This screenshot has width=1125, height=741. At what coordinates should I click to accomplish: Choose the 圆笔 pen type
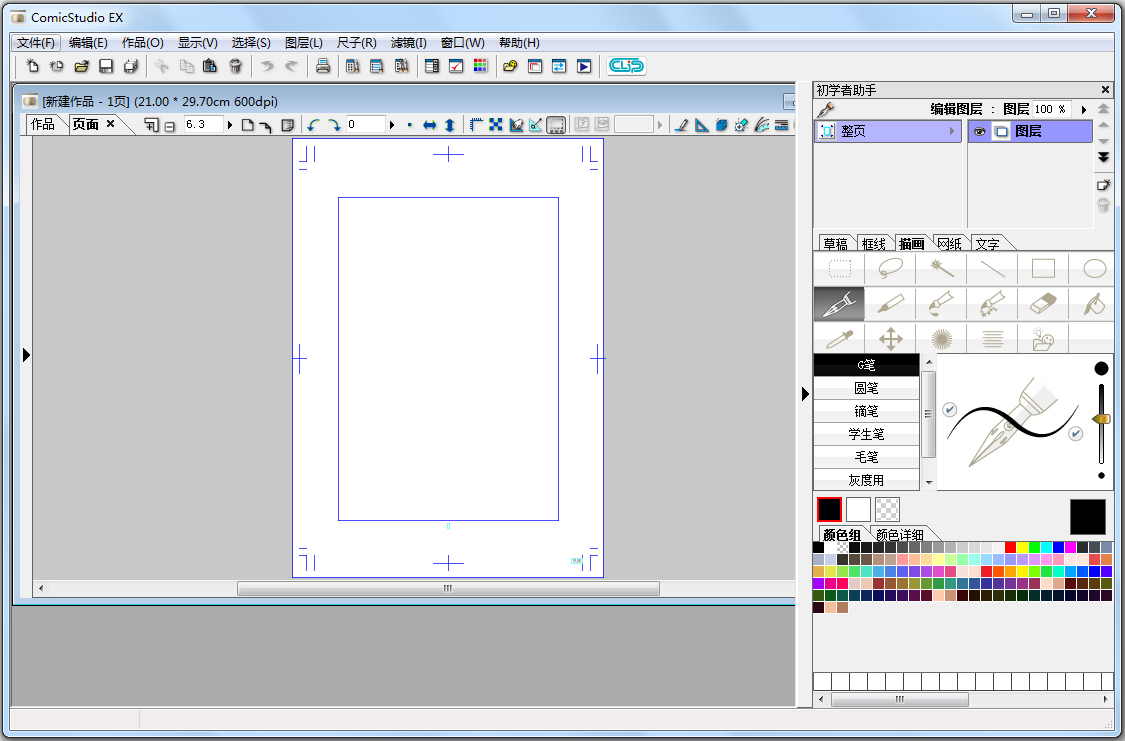867,387
